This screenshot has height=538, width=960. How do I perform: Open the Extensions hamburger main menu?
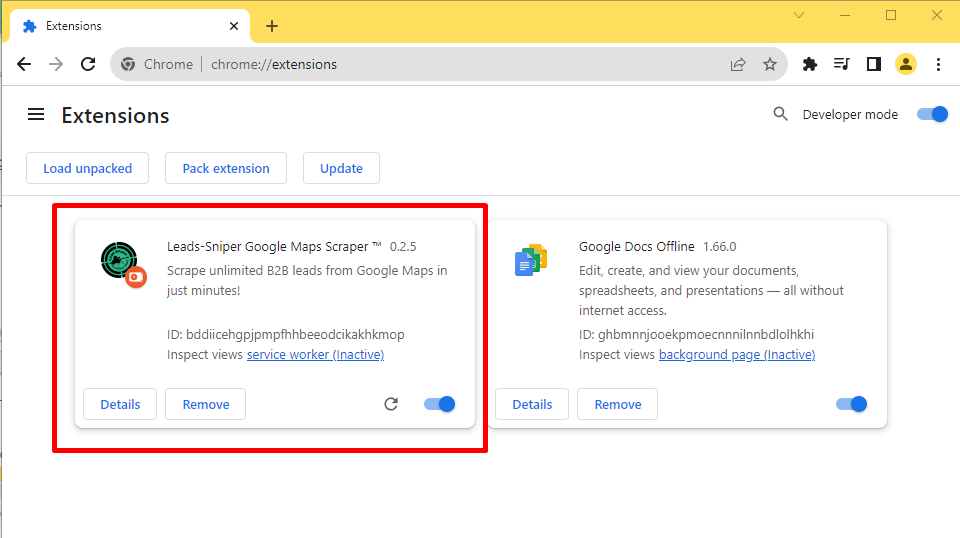tap(36, 114)
